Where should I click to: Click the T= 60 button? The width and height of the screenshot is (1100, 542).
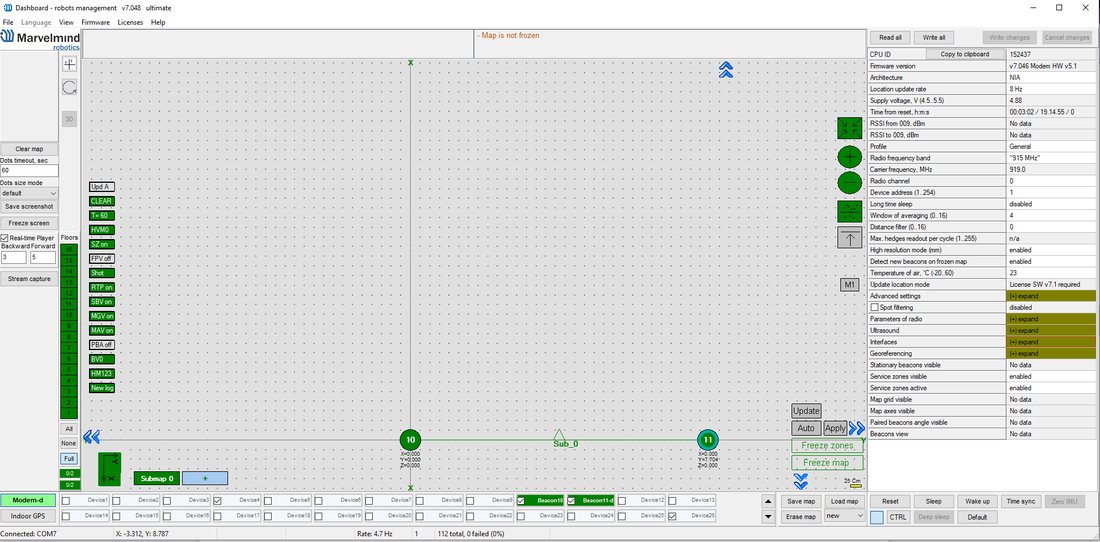pyautogui.click(x=102, y=215)
